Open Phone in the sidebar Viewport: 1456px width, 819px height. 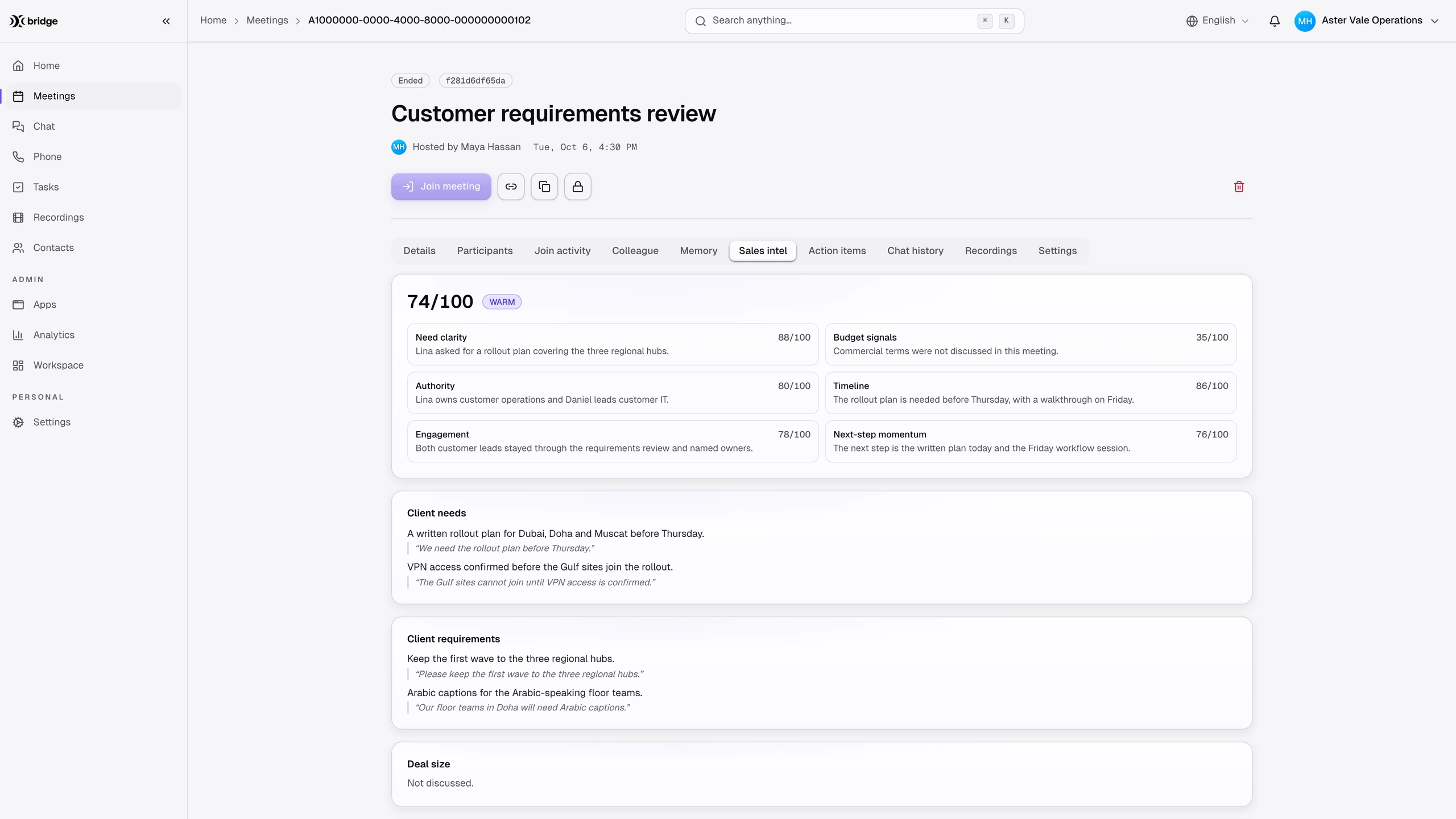click(93, 156)
